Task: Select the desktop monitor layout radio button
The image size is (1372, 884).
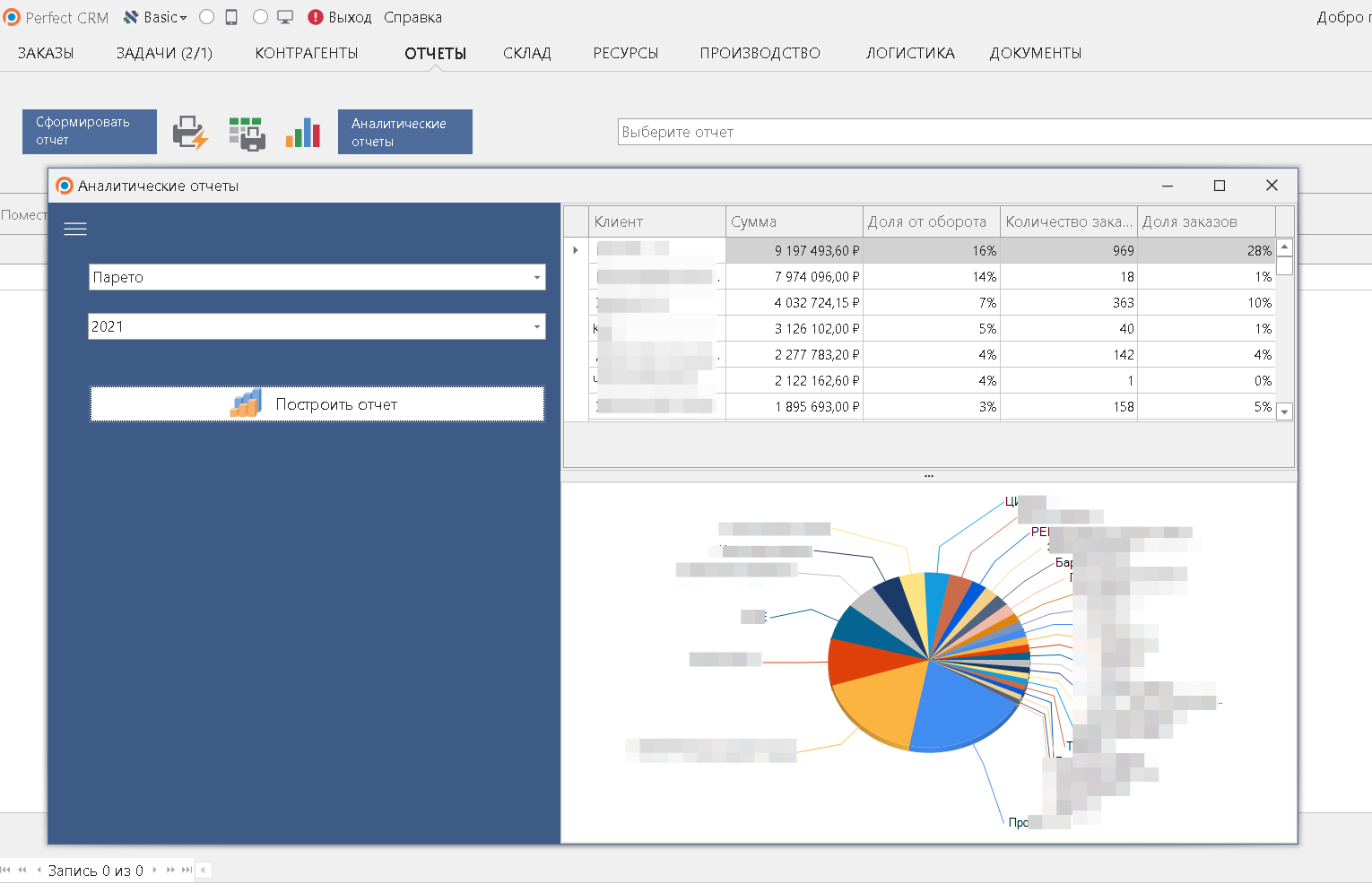Action: [260, 17]
